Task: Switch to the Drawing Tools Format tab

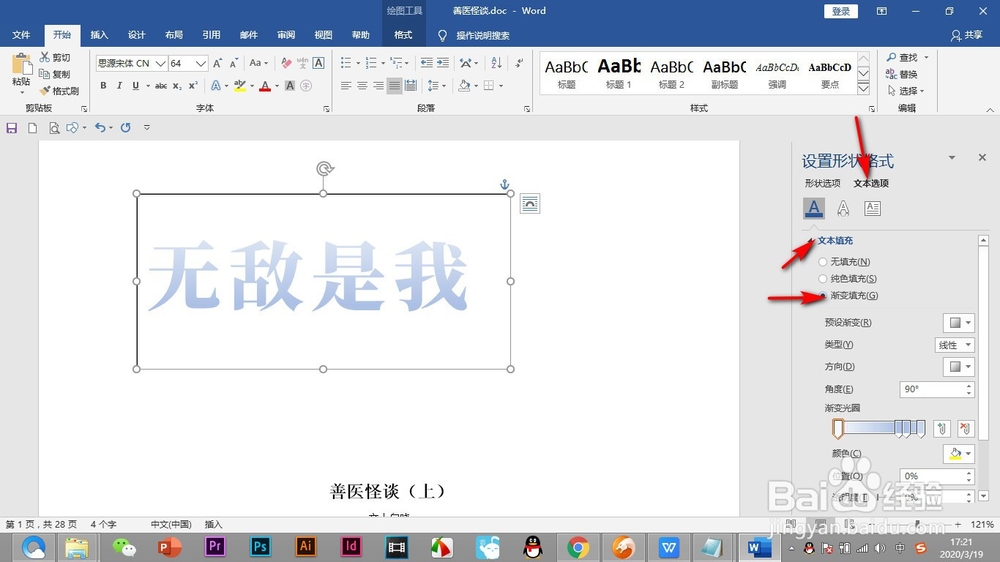Action: [x=403, y=35]
